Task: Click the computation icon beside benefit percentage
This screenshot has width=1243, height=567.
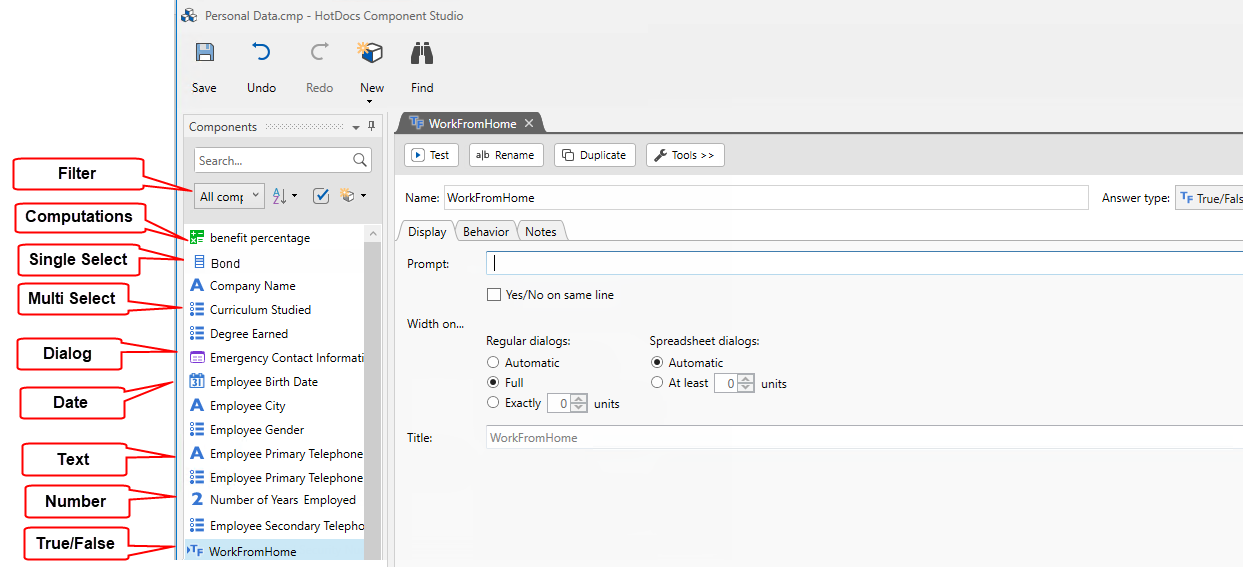Action: coord(196,237)
